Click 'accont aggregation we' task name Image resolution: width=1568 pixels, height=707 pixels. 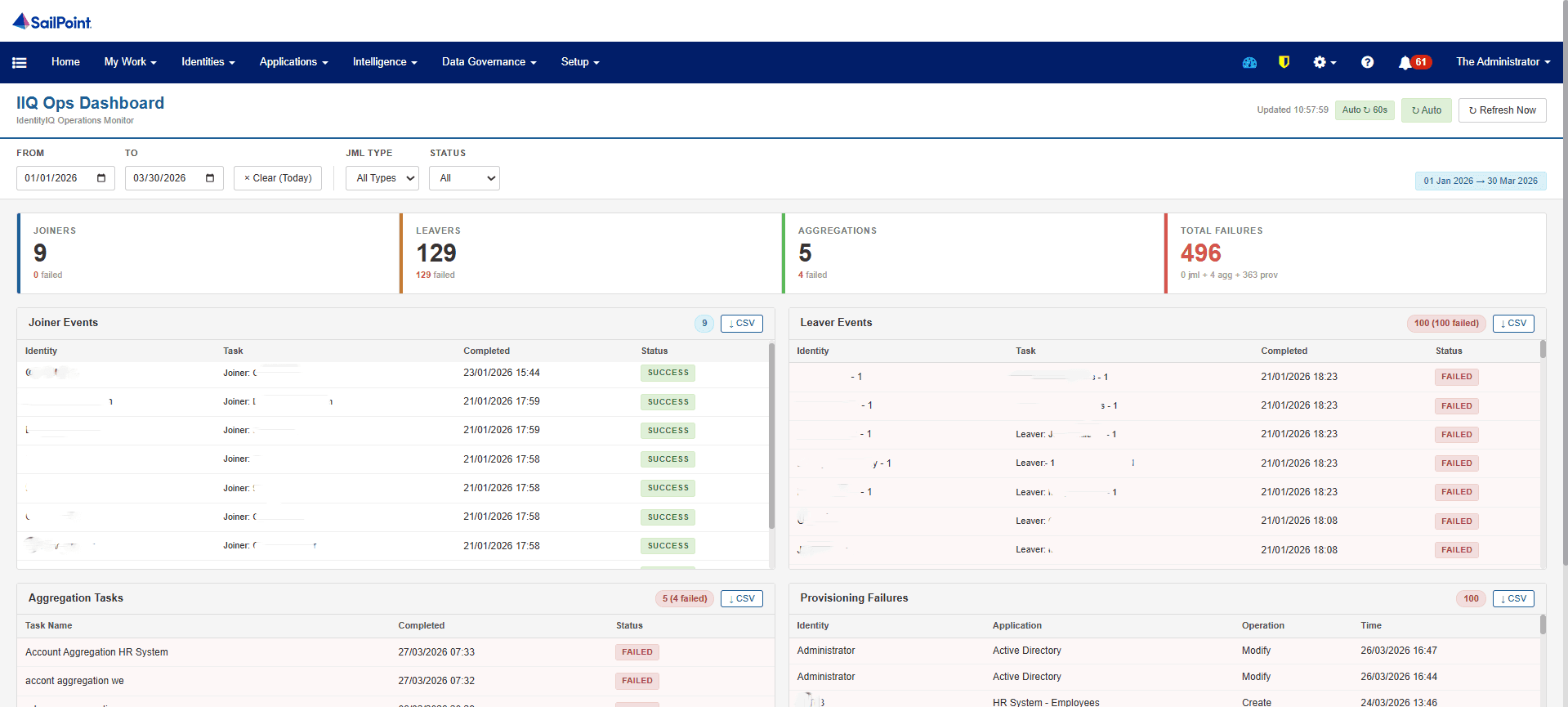74,681
